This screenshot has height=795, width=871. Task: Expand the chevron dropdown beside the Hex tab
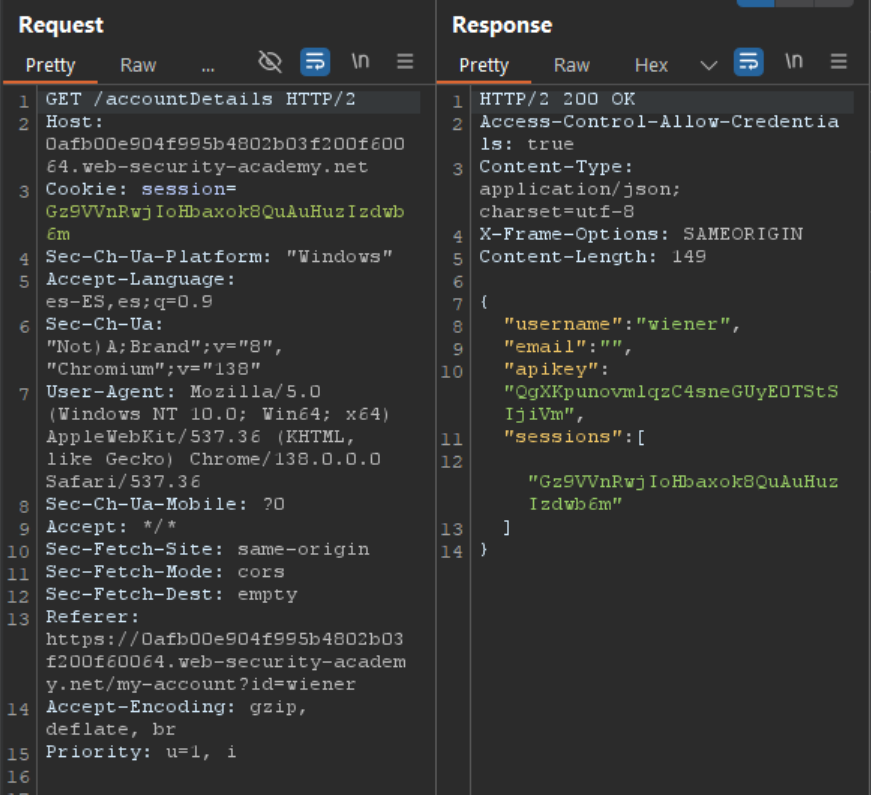click(709, 65)
